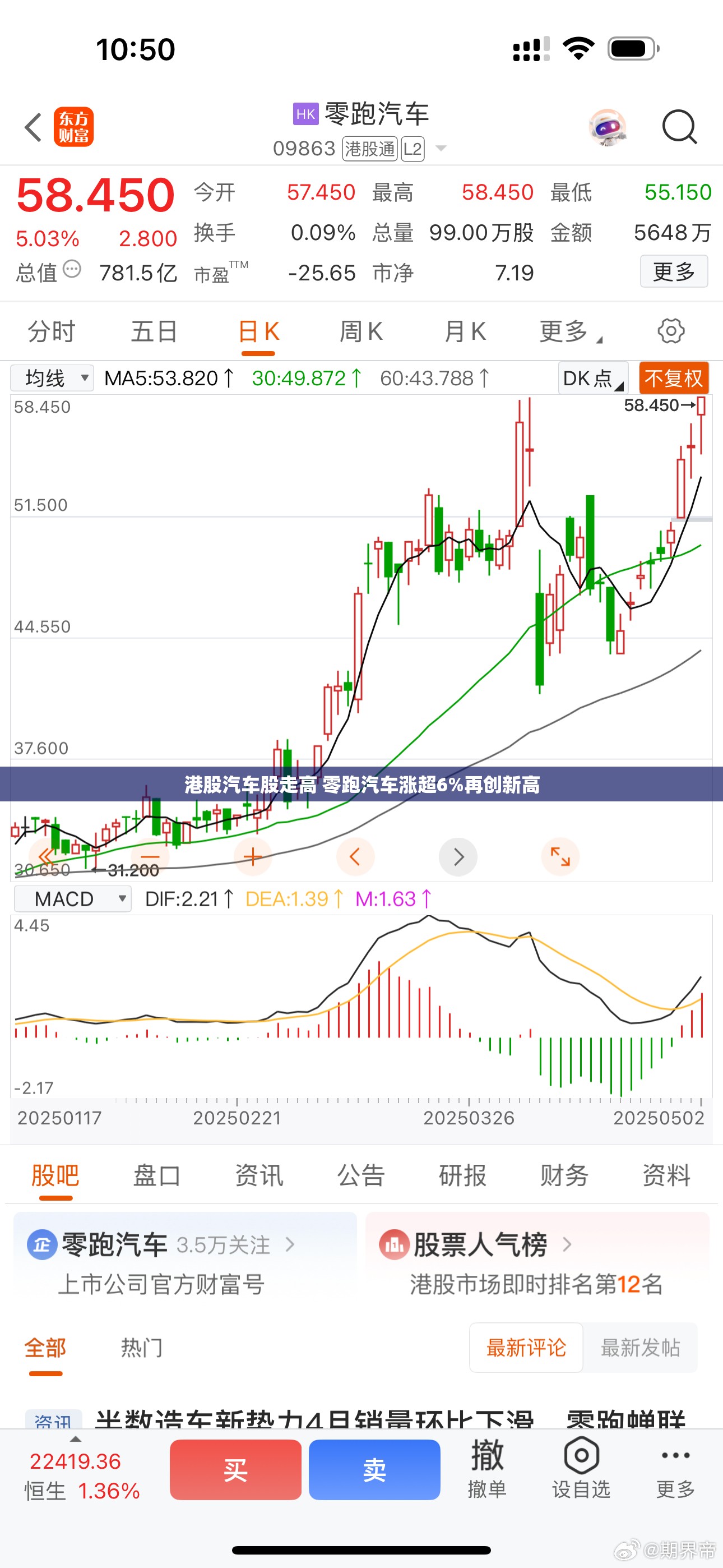Expand the 恒生 index bar arrow
This screenshot has width=723, height=1568.
pos(76,1440)
